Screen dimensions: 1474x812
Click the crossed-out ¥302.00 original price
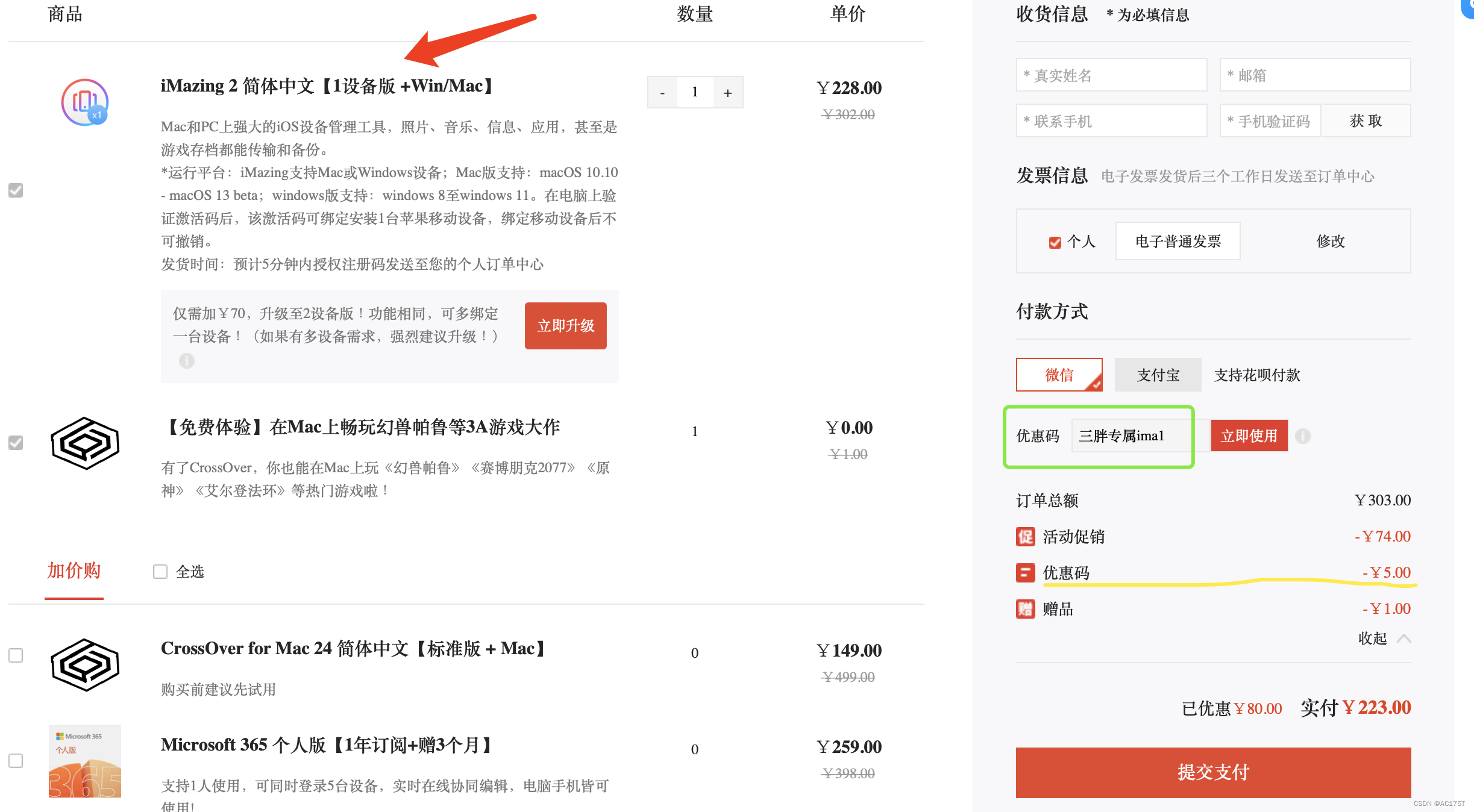848,114
